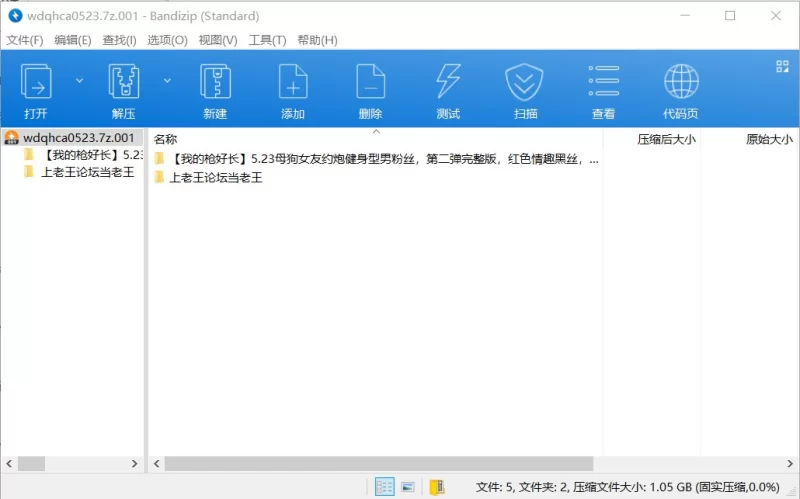The height and width of the screenshot is (499, 800).
Task: Click the file list horizontal scrollbar thumb
Action: tap(379, 463)
